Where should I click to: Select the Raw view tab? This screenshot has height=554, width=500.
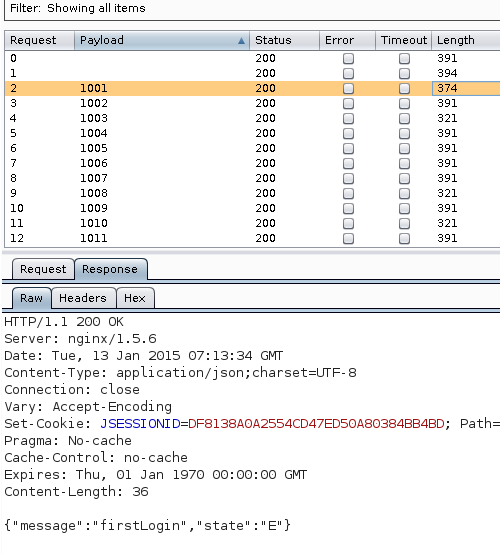(x=31, y=298)
